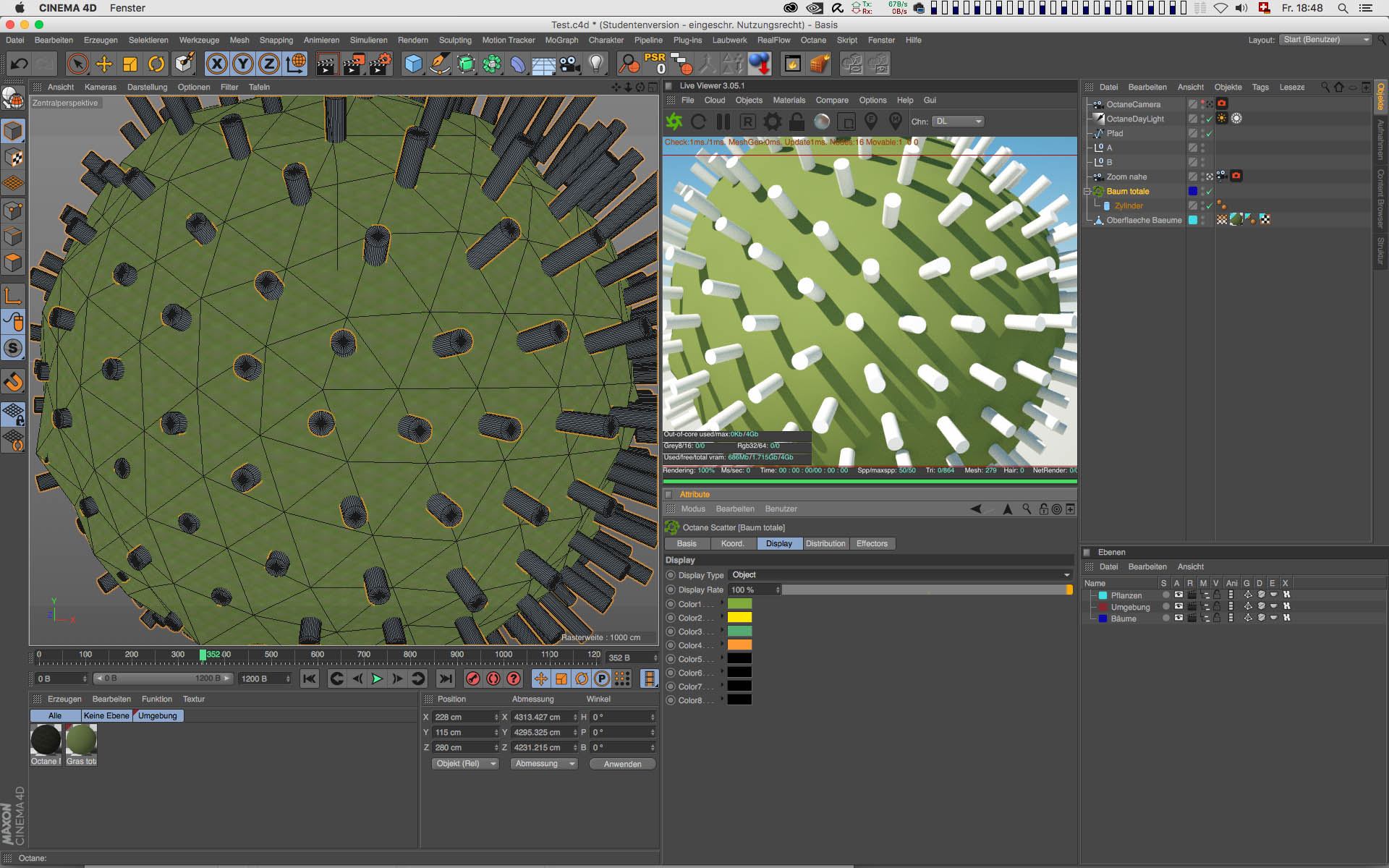Collapse the Baum totale tree item
Viewport: 1389px width, 868px height.
point(1087,192)
